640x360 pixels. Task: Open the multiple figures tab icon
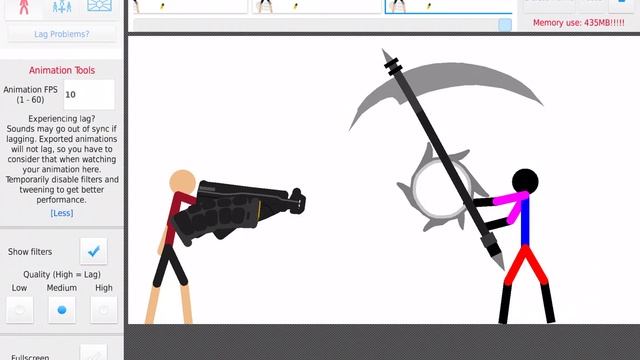[x=62, y=7]
